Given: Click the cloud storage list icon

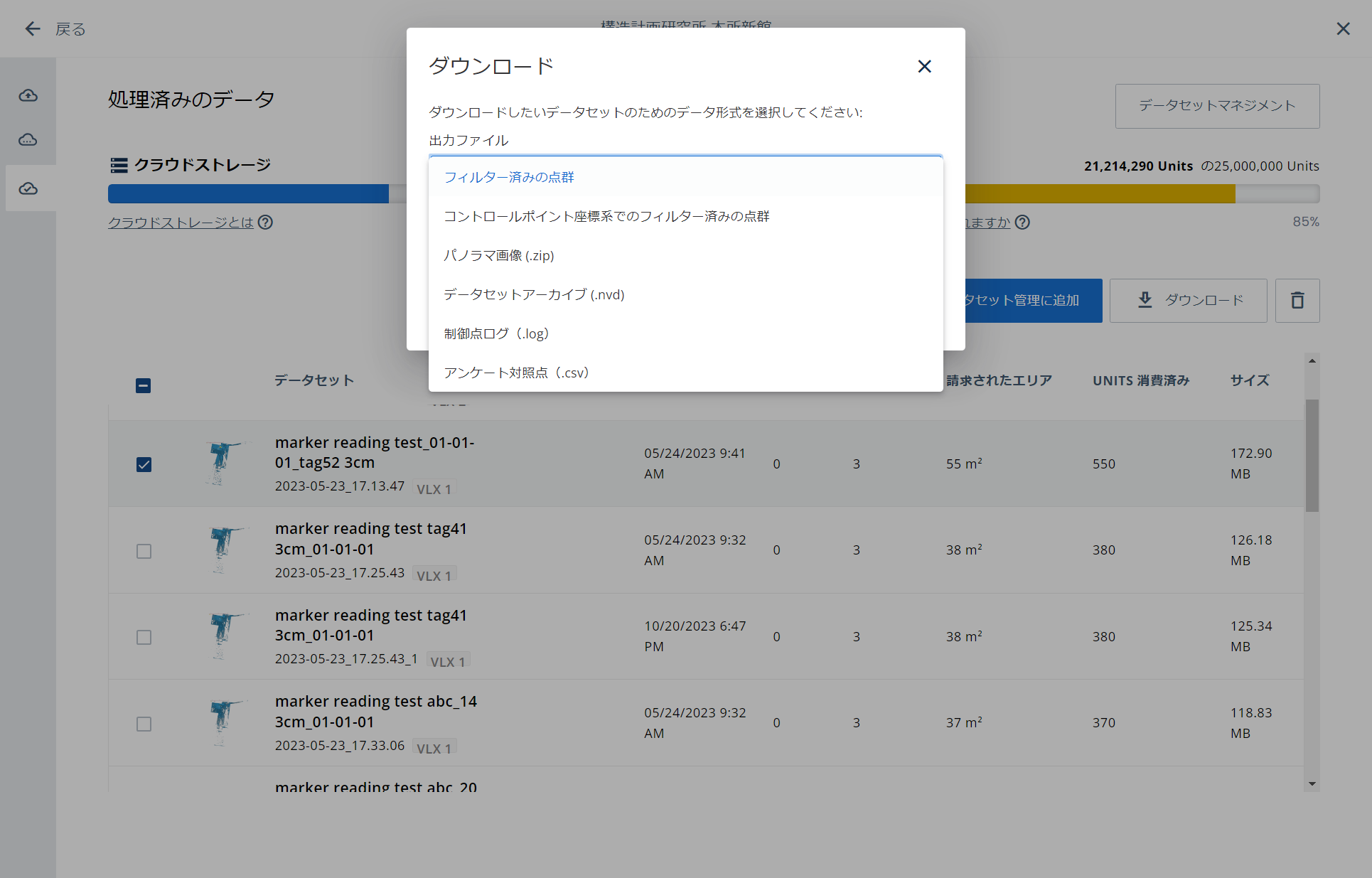Looking at the screenshot, I should [x=119, y=165].
